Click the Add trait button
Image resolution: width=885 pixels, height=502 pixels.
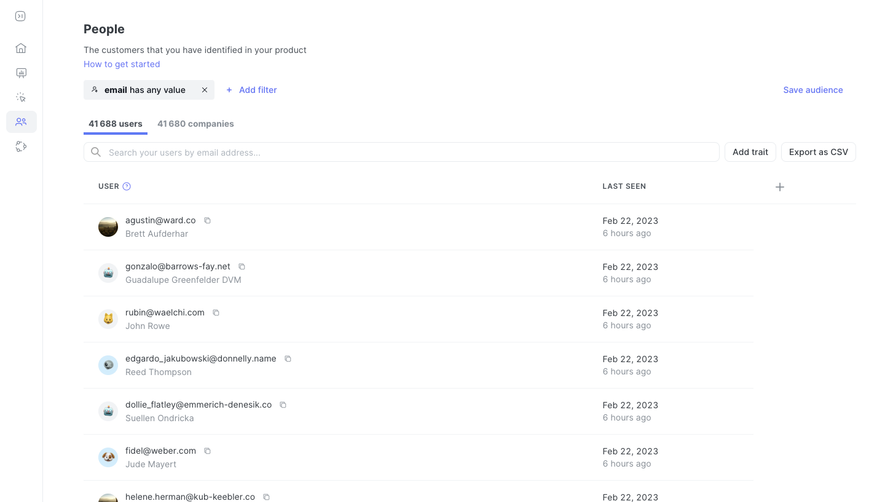tap(750, 152)
